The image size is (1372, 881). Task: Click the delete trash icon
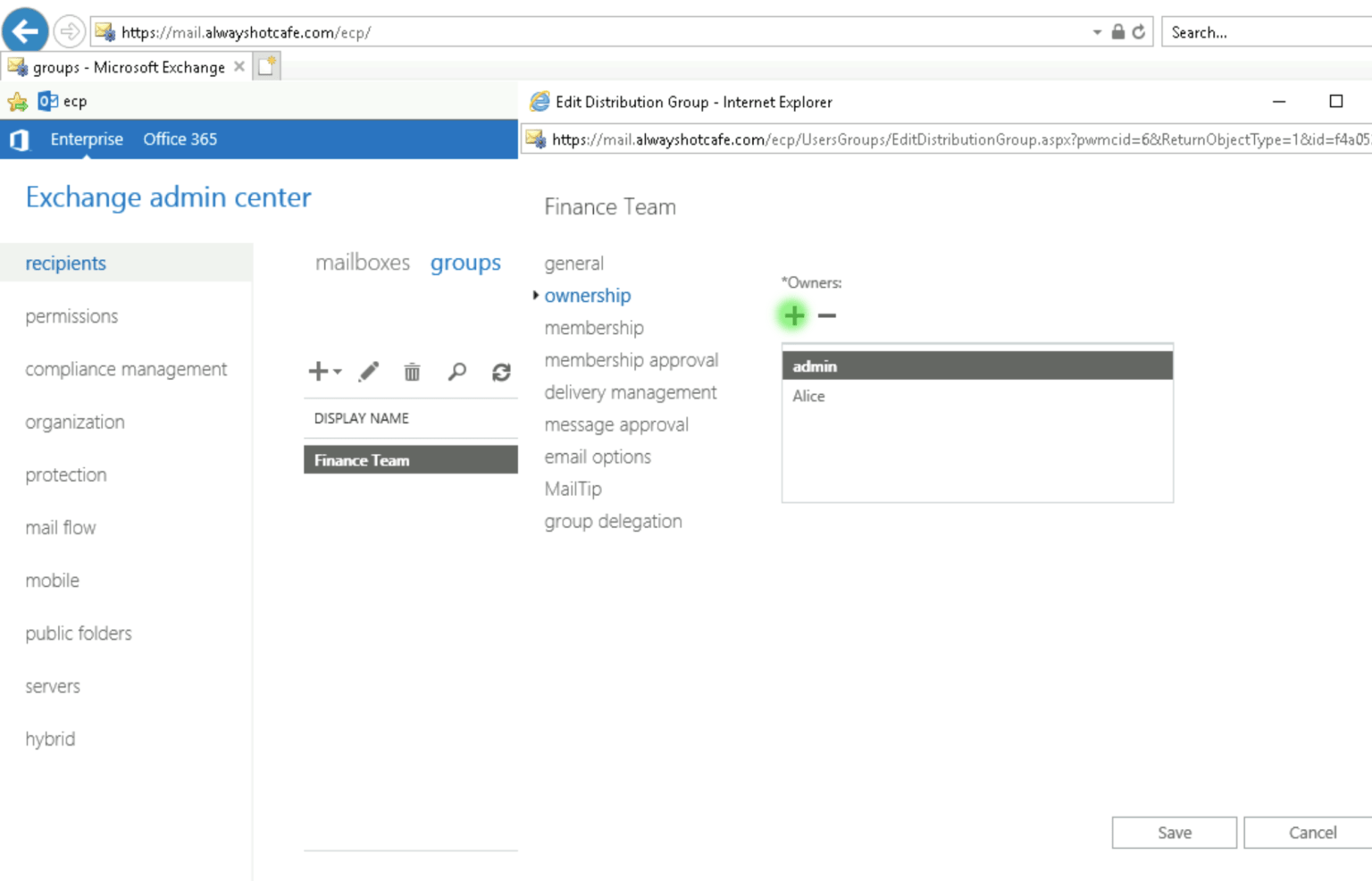(412, 372)
